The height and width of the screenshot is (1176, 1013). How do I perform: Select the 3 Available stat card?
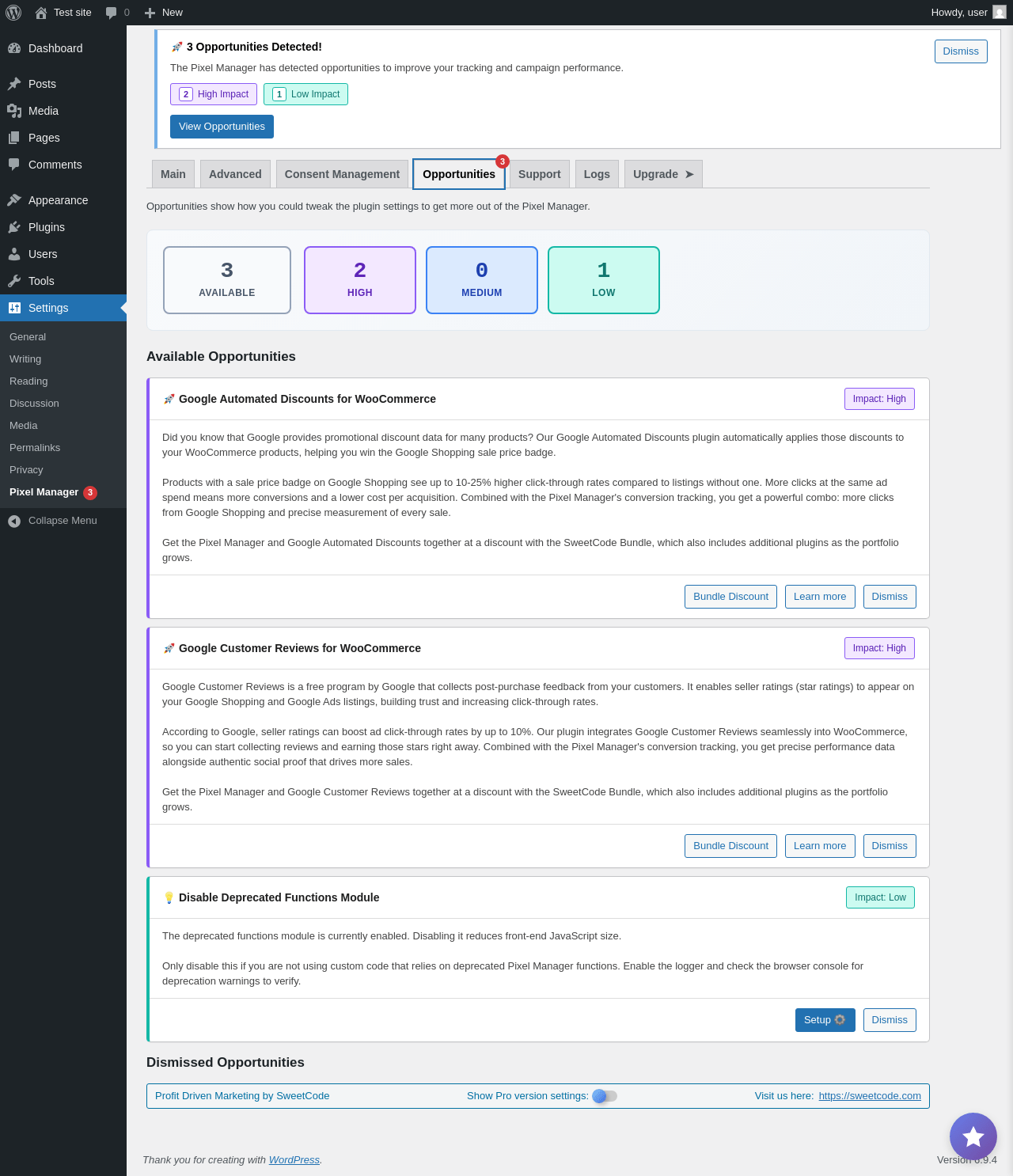pos(227,280)
